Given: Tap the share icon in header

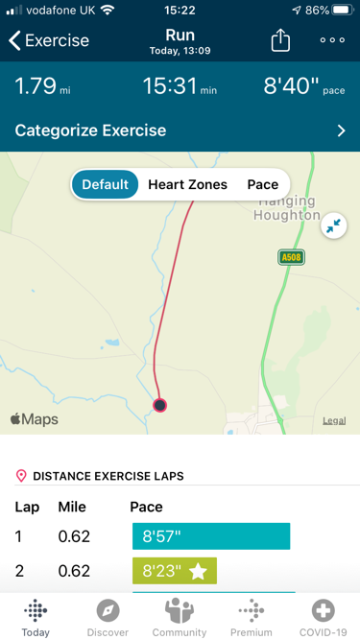Looking at the screenshot, I should 280,40.
